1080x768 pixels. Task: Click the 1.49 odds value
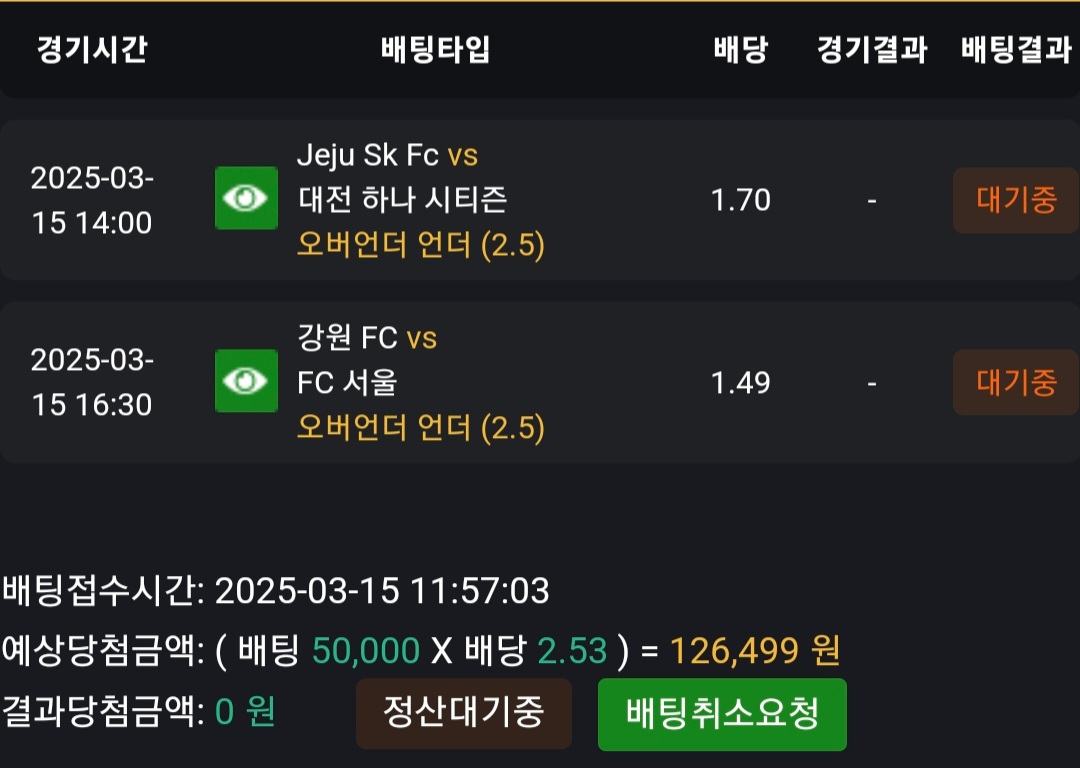[x=741, y=383]
